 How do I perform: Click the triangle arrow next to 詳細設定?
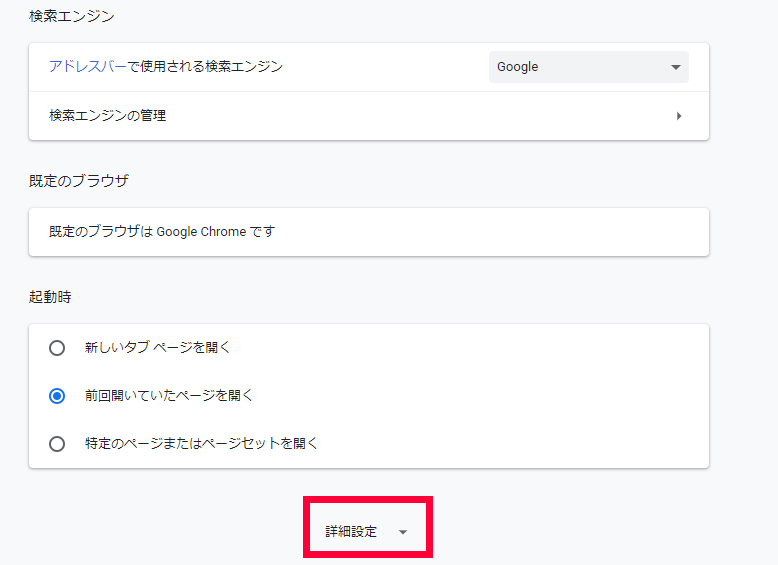click(402, 532)
